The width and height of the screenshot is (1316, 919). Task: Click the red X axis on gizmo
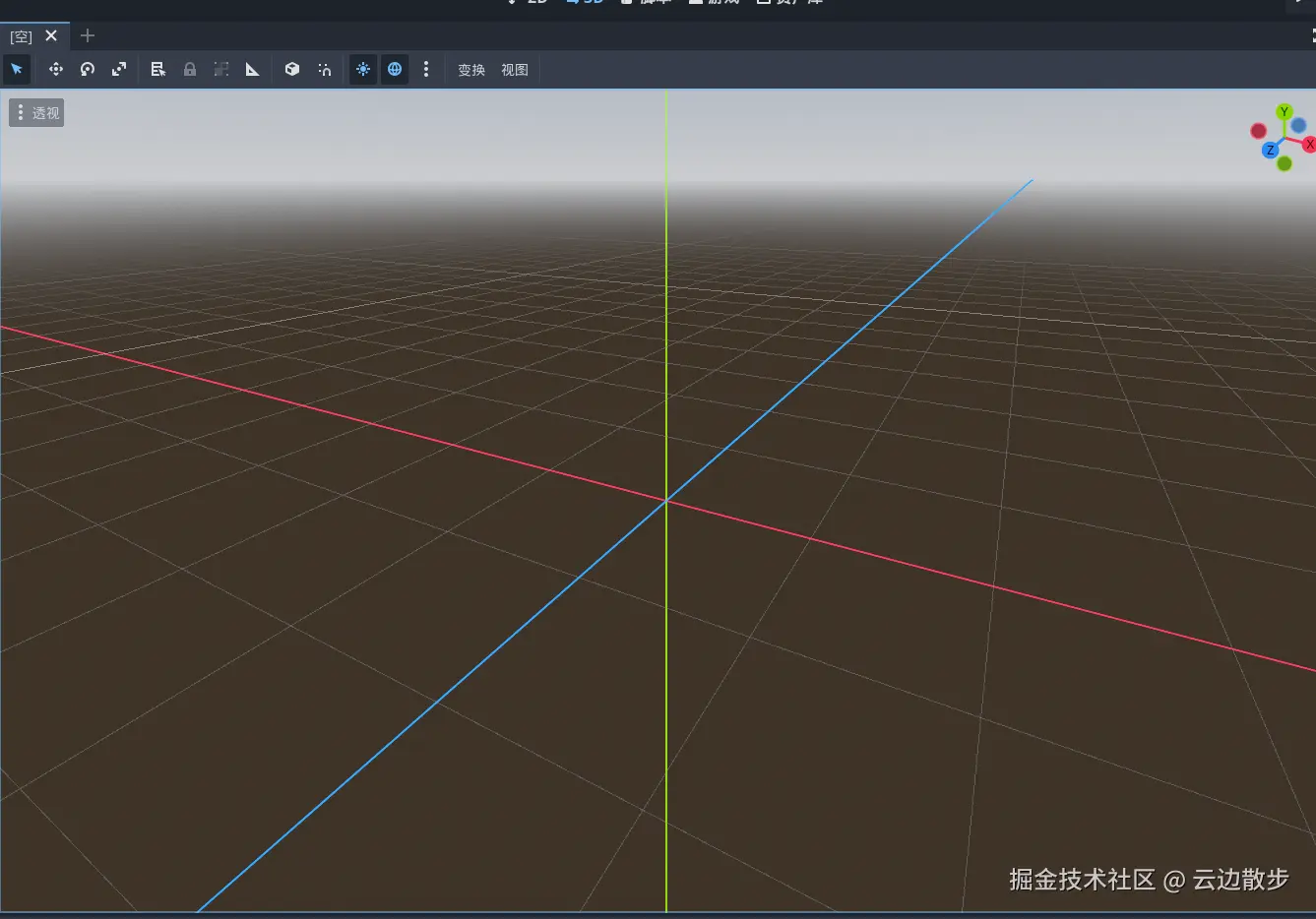tap(1309, 145)
